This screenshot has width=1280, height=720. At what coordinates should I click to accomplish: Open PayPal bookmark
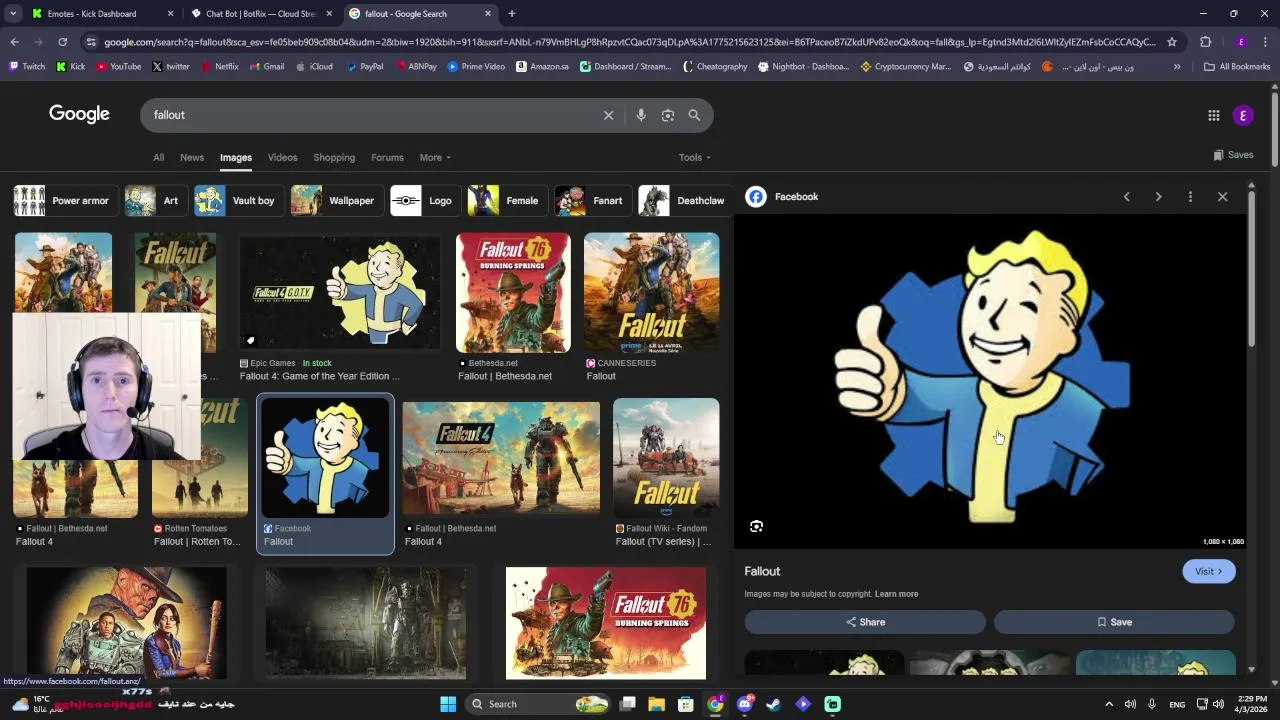tap(365, 67)
